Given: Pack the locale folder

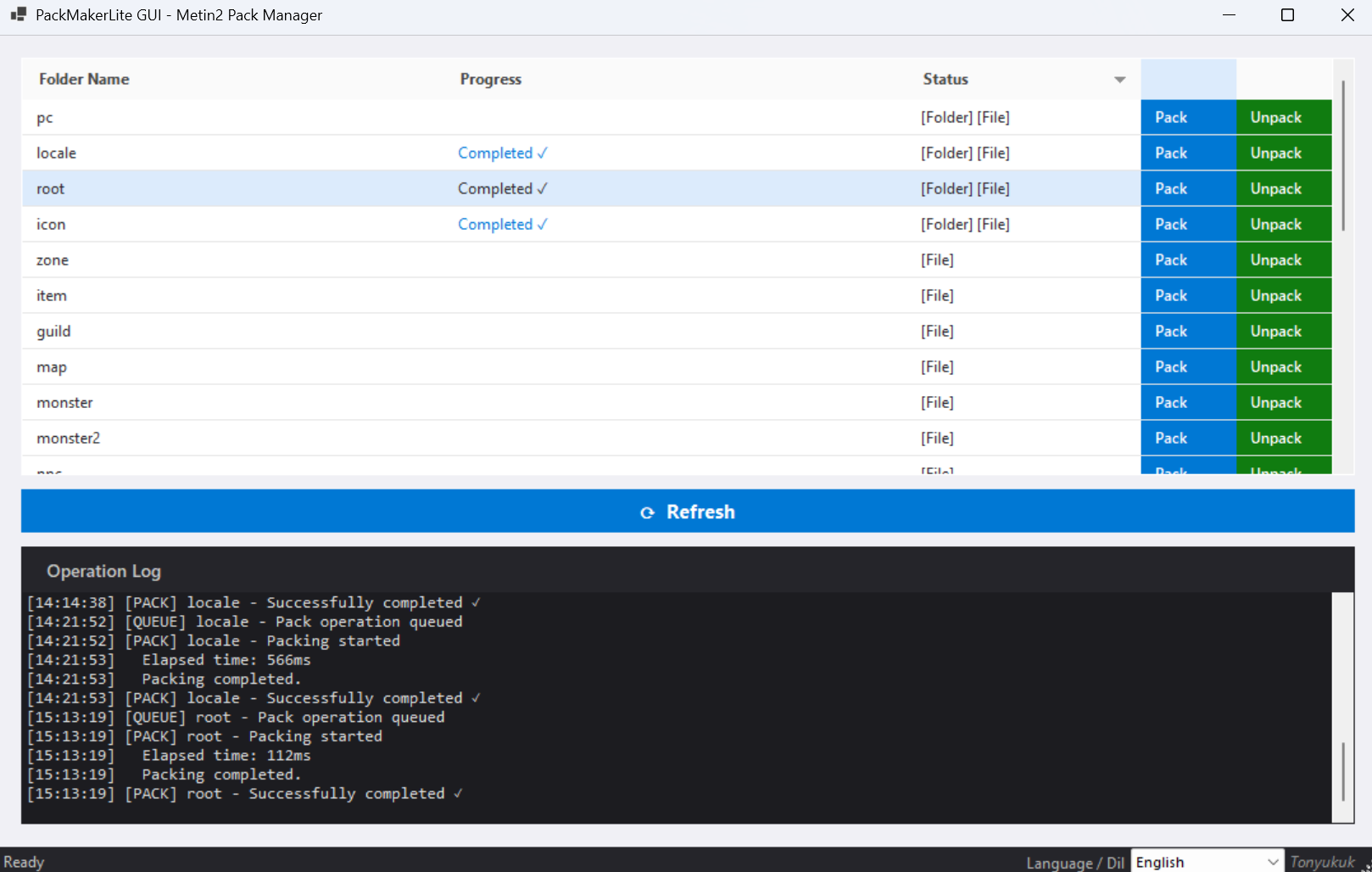Looking at the screenshot, I should [x=1188, y=154].
